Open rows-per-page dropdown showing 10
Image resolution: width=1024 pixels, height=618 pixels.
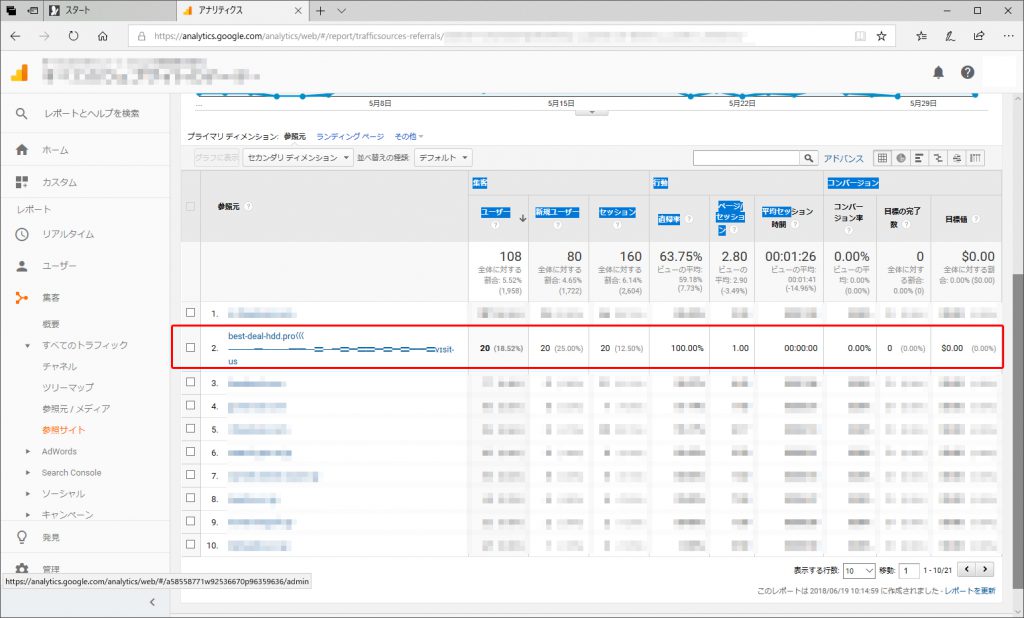point(859,570)
